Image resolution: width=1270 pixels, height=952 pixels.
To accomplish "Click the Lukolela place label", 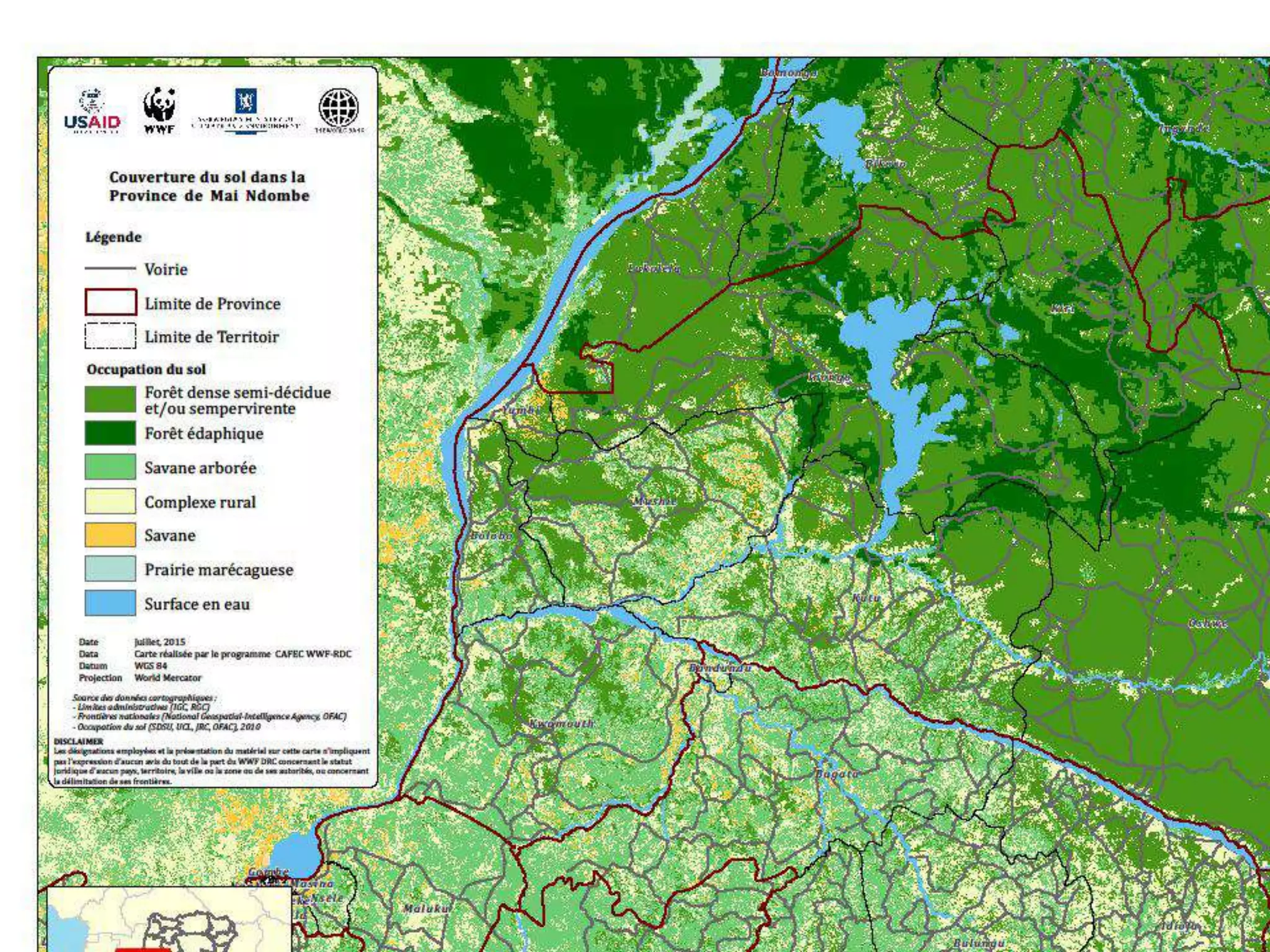I will click(654, 268).
